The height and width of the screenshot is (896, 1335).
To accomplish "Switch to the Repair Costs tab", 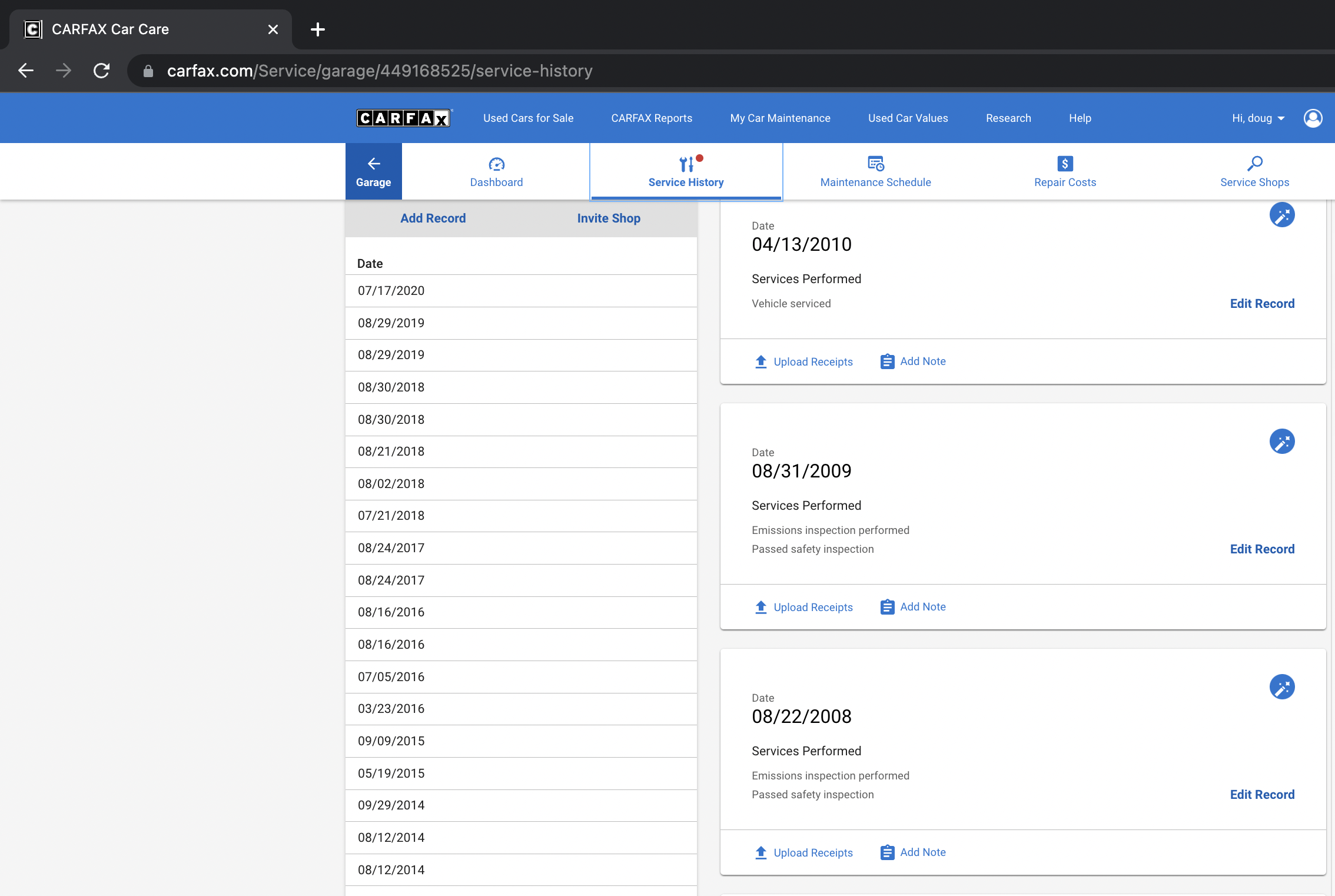I will pyautogui.click(x=1065, y=171).
